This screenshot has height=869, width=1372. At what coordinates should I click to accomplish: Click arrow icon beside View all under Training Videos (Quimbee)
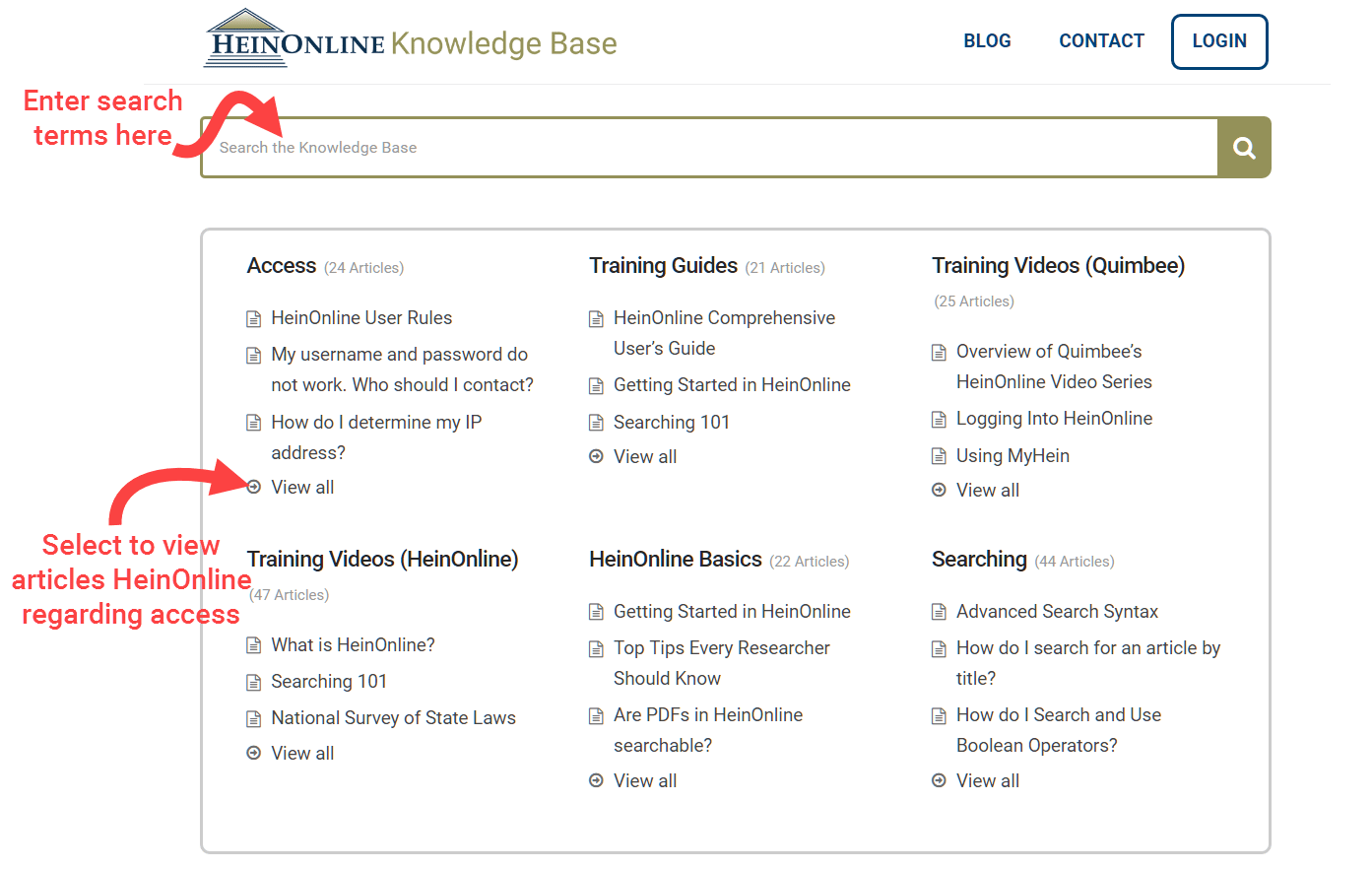939,490
